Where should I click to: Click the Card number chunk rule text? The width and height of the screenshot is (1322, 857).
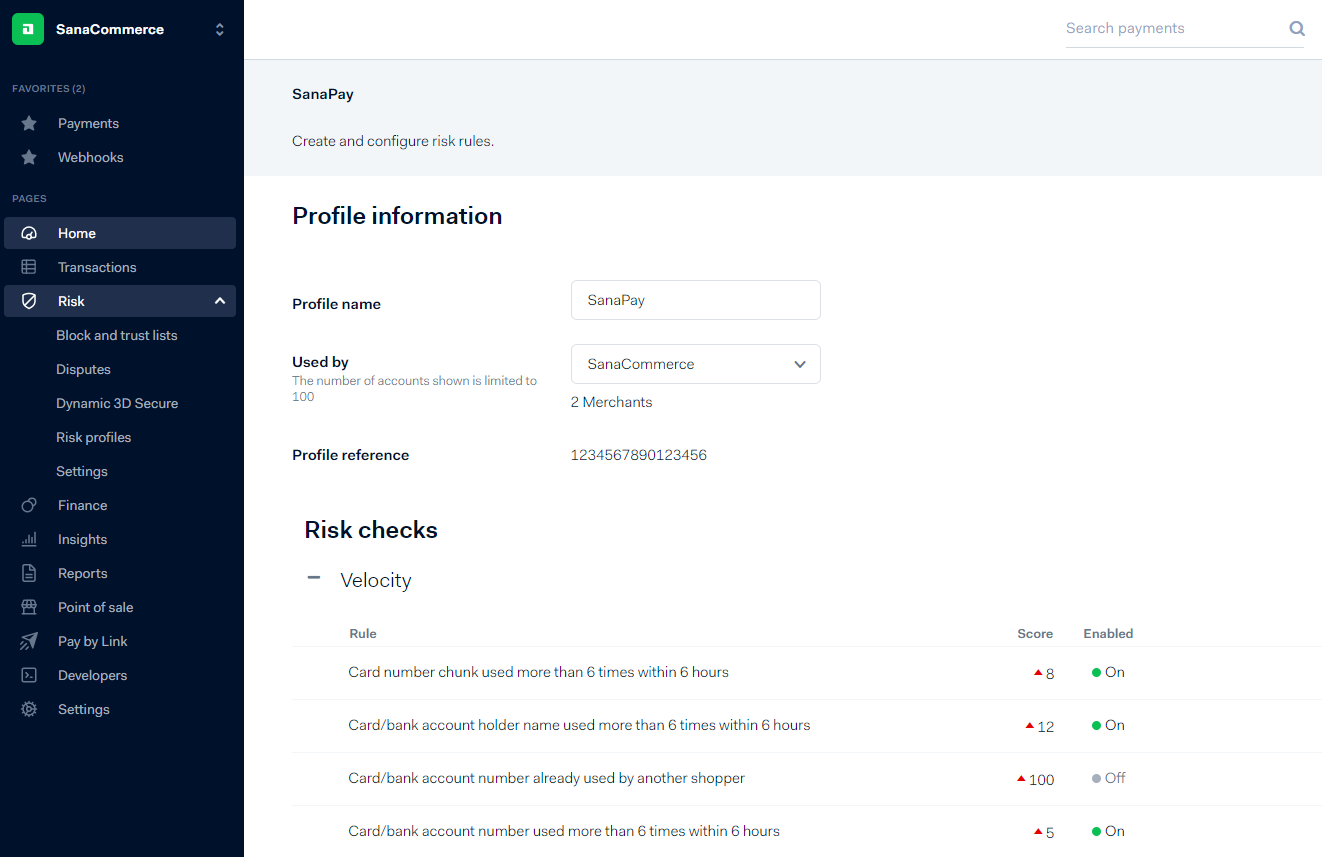pos(538,672)
